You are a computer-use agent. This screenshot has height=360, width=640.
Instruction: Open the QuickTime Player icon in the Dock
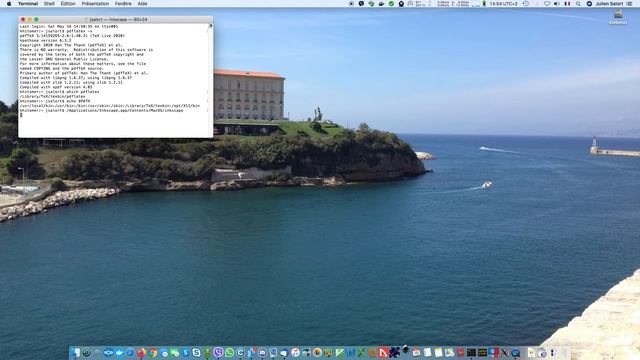tap(516, 352)
